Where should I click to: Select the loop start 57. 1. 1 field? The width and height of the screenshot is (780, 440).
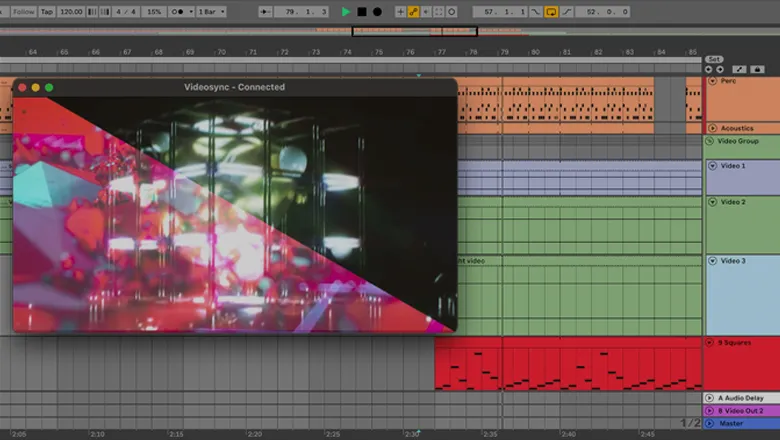click(x=499, y=11)
